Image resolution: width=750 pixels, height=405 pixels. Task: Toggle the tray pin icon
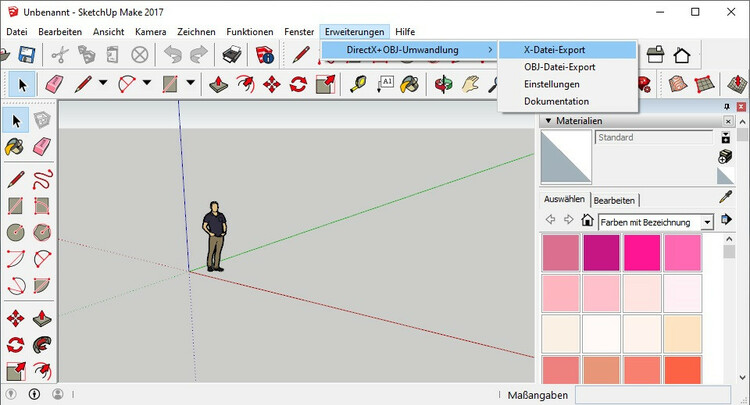727,107
